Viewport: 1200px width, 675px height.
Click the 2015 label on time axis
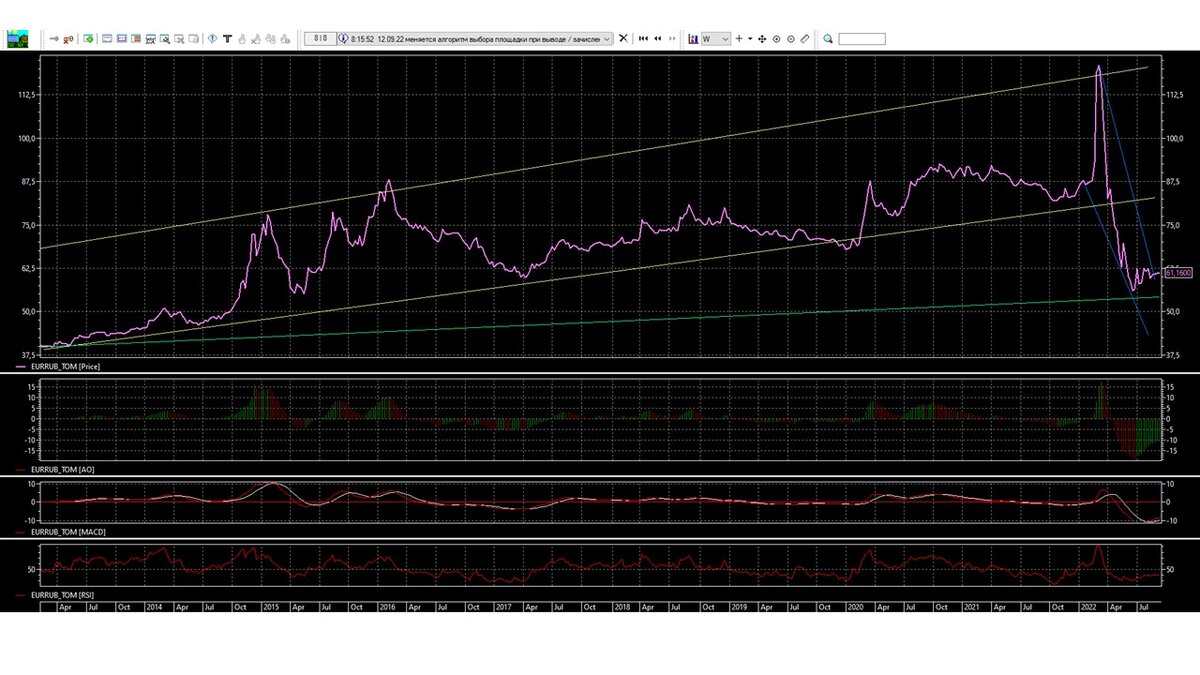pyautogui.click(x=271, y=606)
